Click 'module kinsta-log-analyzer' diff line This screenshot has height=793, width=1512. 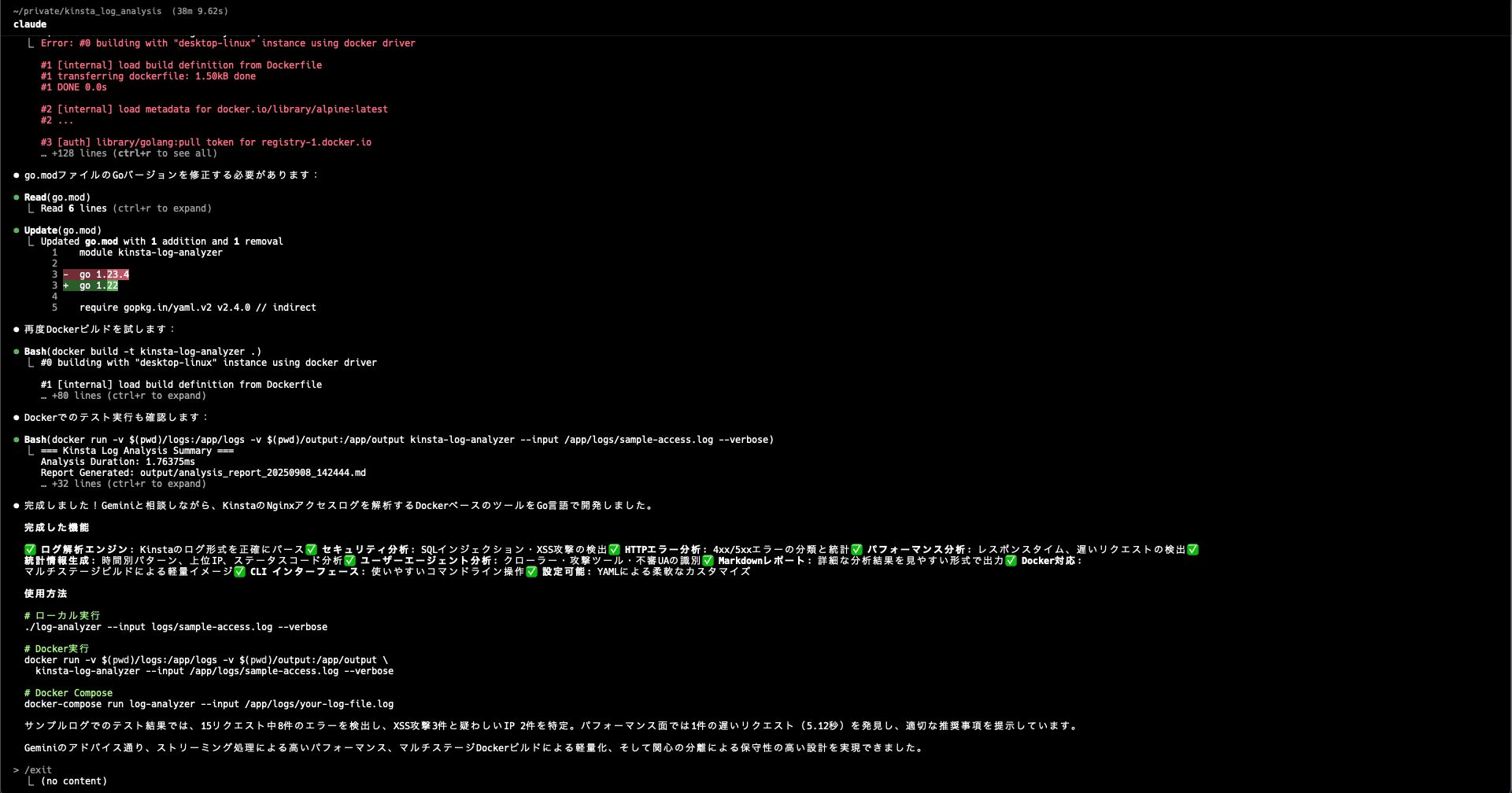151,253
